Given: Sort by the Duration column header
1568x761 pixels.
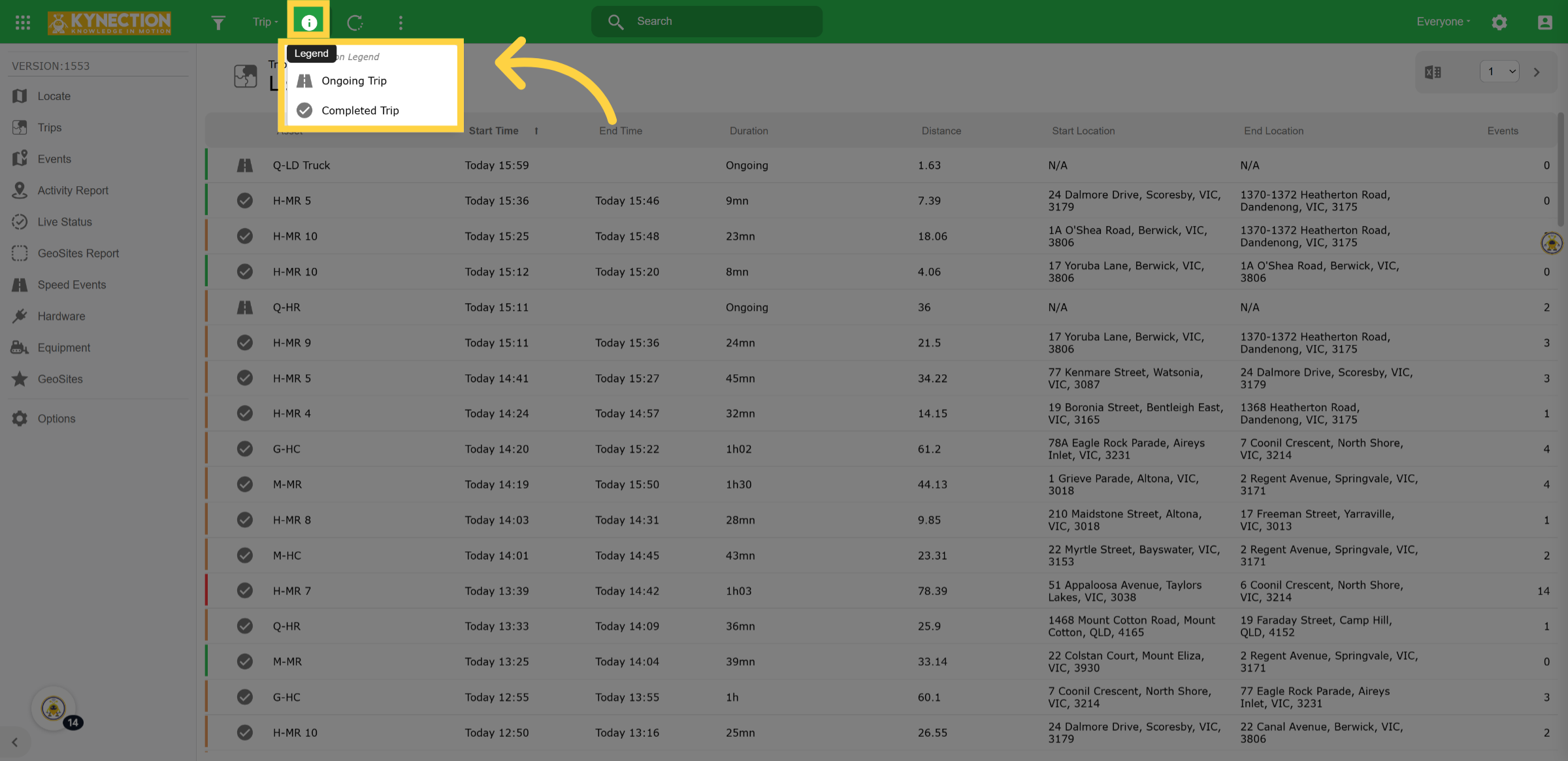Looking at the screenshot, I should click(x=749, y=131).
